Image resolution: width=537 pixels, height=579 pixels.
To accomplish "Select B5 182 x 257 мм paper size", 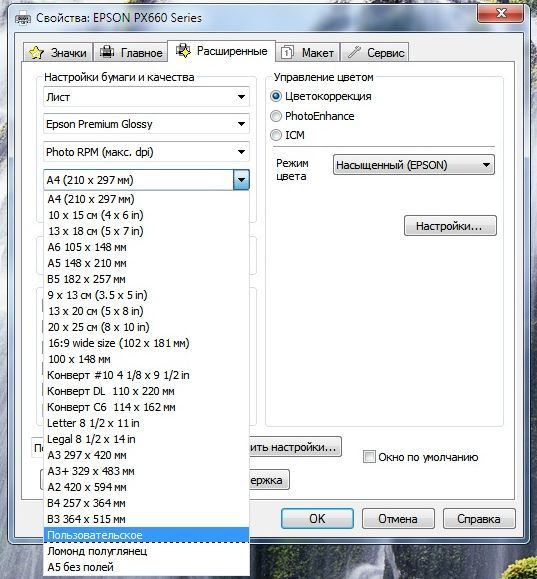I will (146, 279).
